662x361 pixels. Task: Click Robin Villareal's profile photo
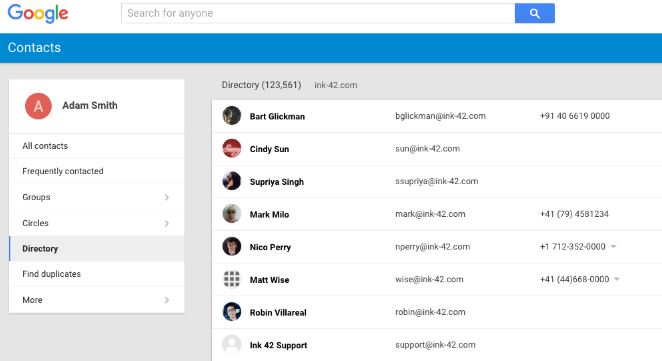pyautogui.click(x=232, y=312)
